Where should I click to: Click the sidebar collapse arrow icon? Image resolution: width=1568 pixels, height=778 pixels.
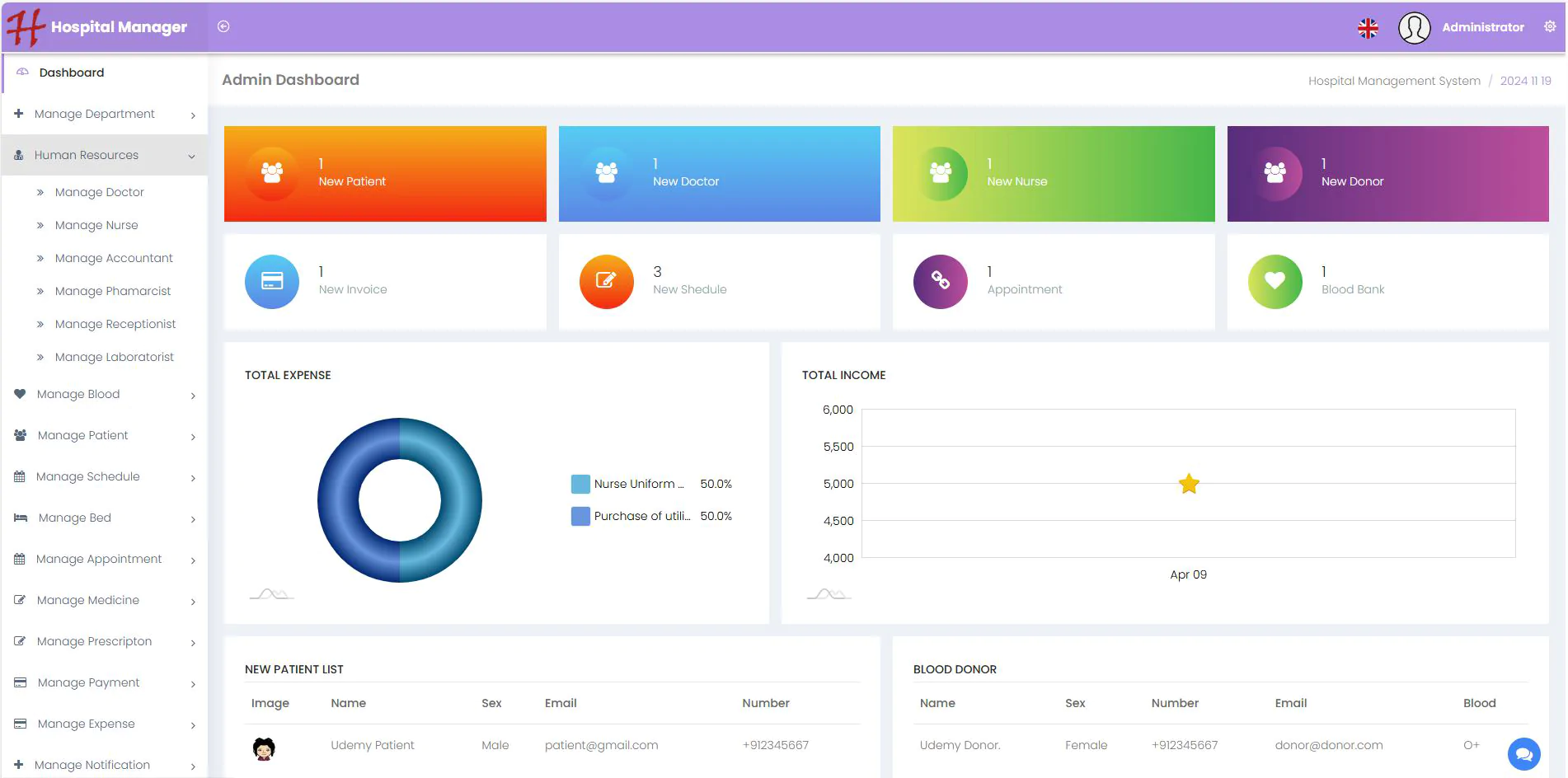click(x=223, y=26)
